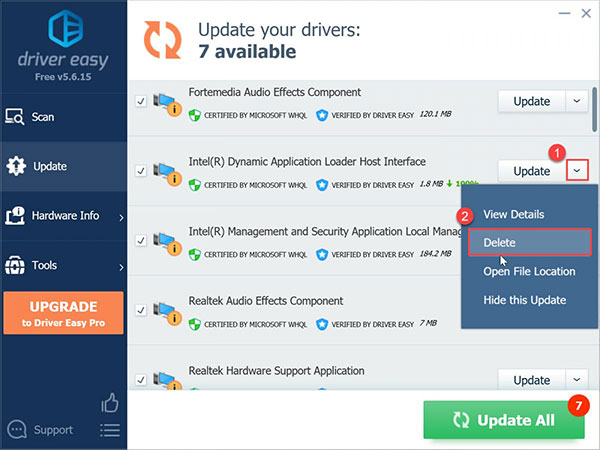Open the Scan icon in sidebar
This screenshot has height=450, width=600.
click(15, 117)
